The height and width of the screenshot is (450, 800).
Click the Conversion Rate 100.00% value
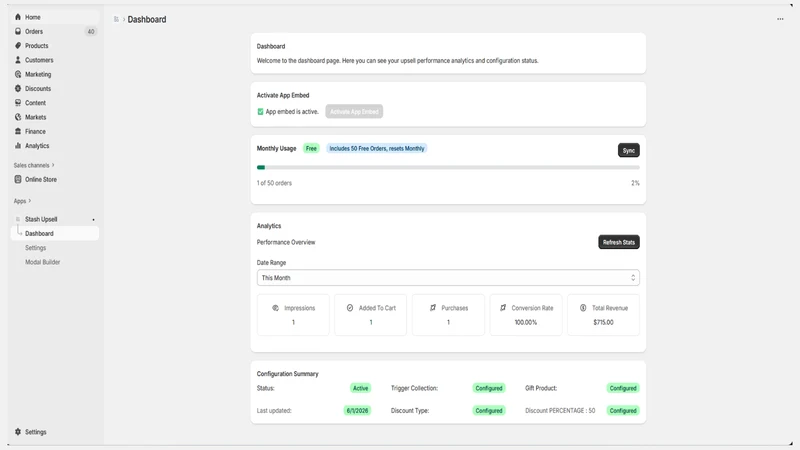526,322
